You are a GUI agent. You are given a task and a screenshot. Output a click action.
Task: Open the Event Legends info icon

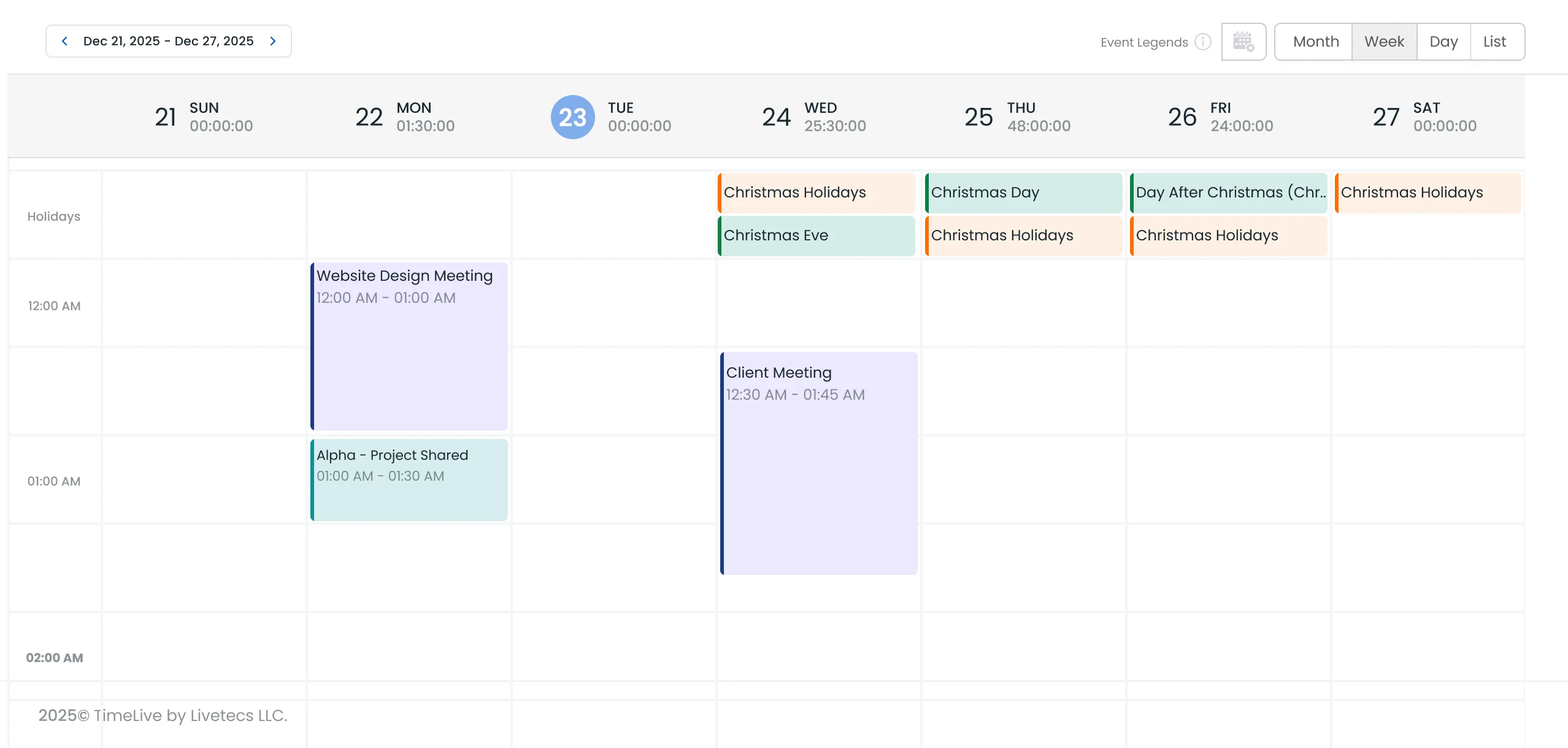click(x=1203, y=42)
